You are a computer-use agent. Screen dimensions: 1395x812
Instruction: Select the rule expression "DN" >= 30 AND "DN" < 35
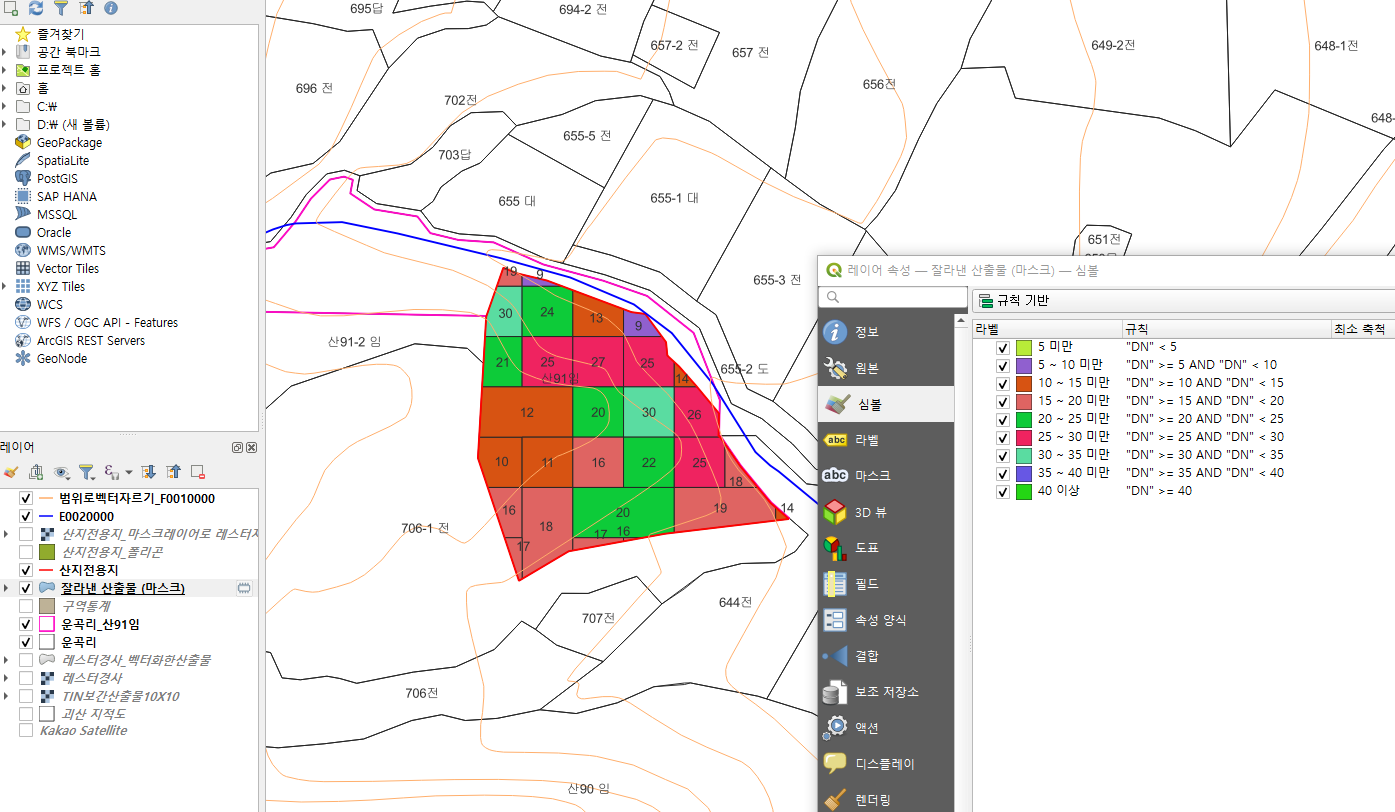point(1204,456)
